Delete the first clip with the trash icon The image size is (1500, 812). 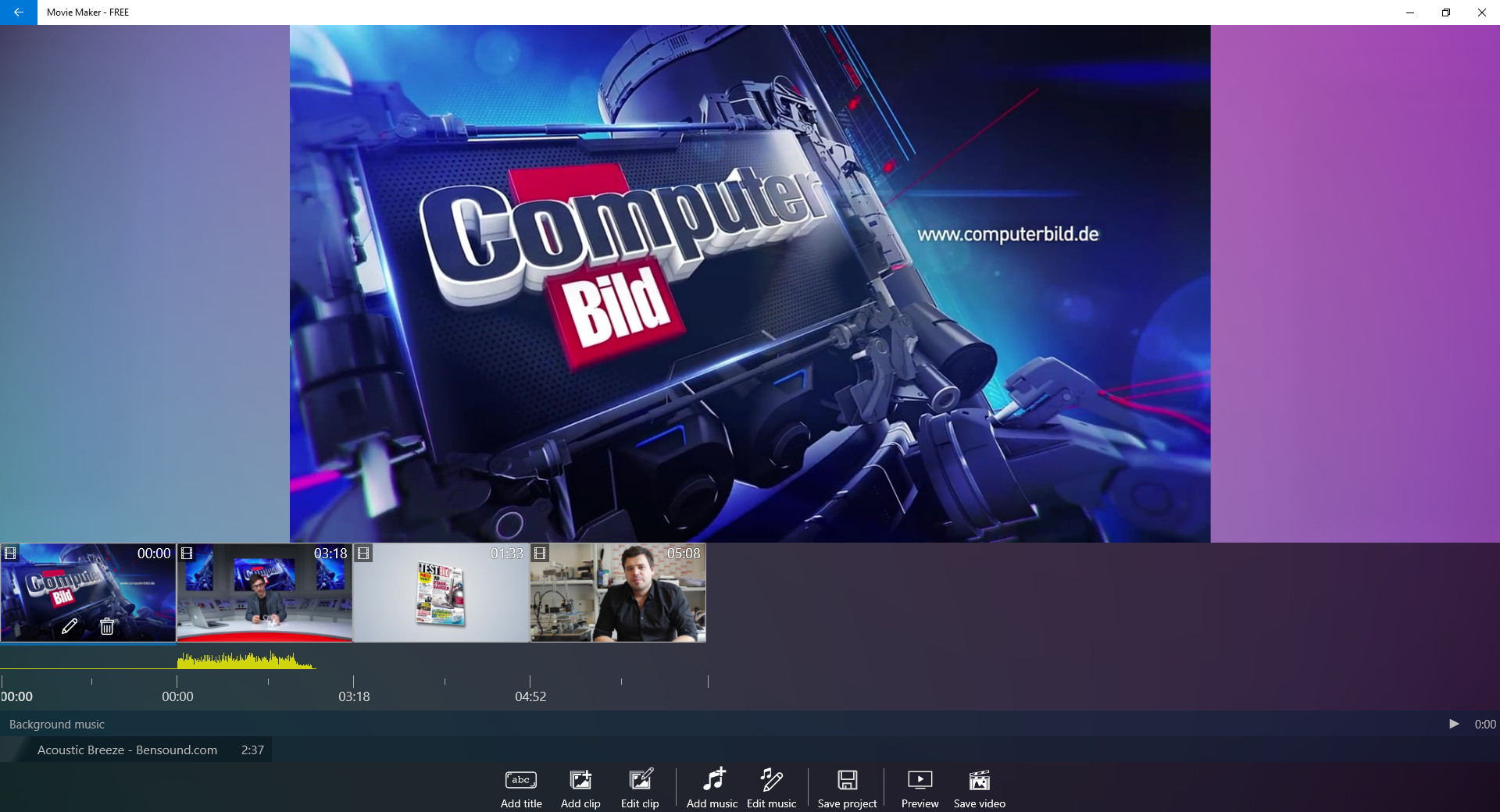(106, 628)
